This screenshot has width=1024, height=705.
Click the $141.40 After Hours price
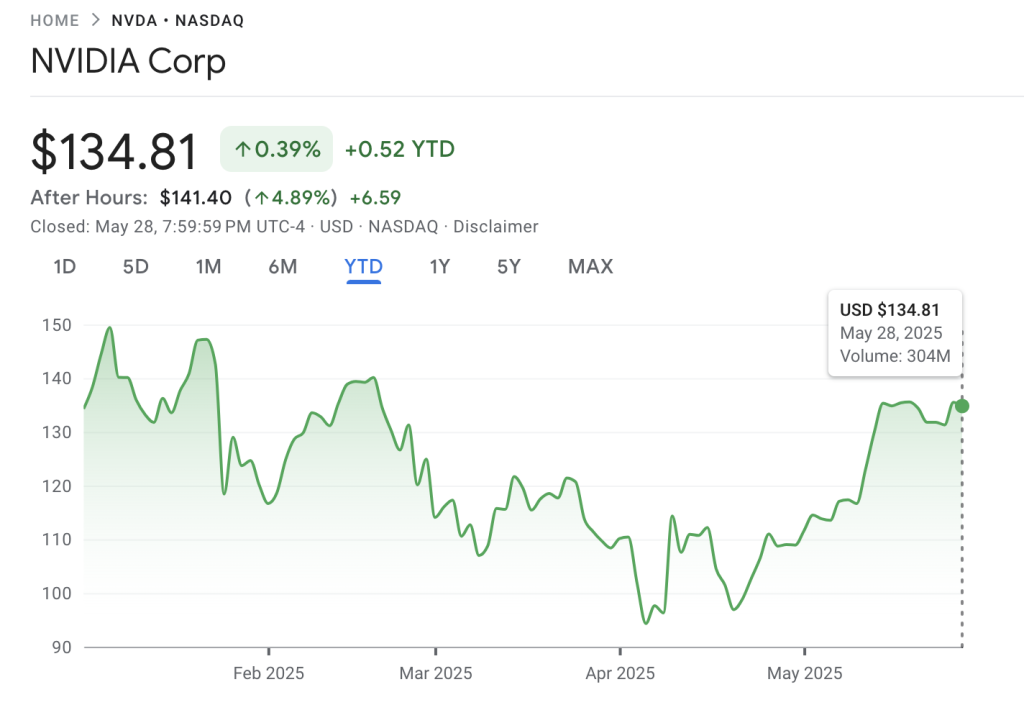[x=196, y=197]
